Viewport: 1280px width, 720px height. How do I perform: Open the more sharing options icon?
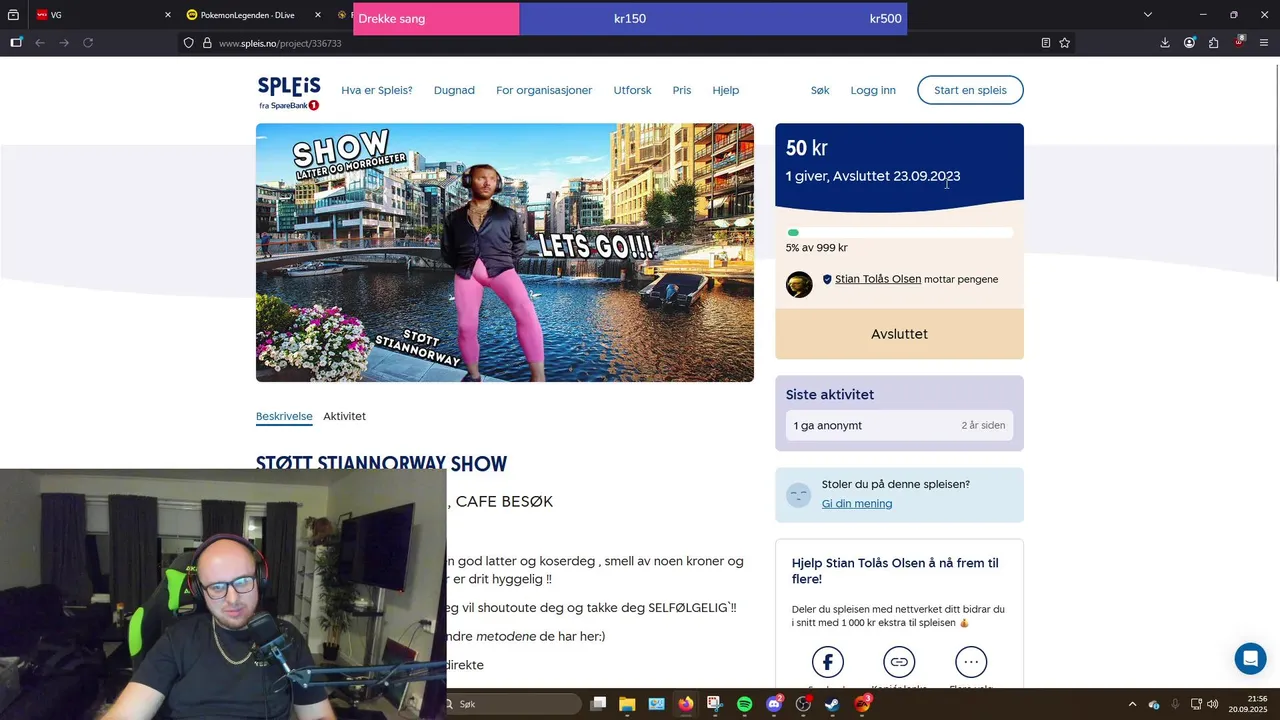(x=971, y=662)
